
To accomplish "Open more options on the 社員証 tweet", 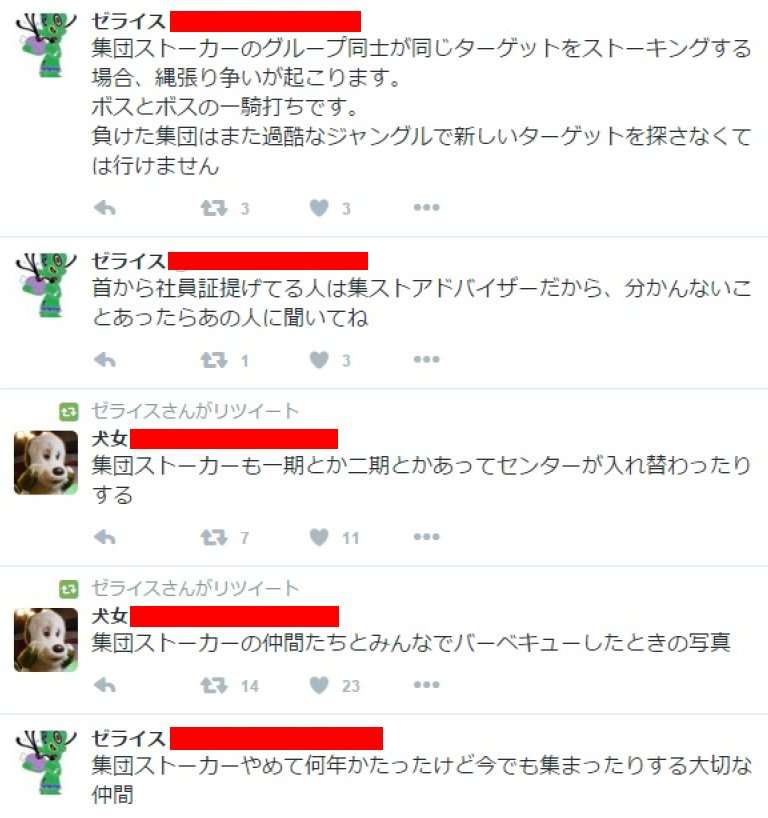I will click(x=427, y=359).
